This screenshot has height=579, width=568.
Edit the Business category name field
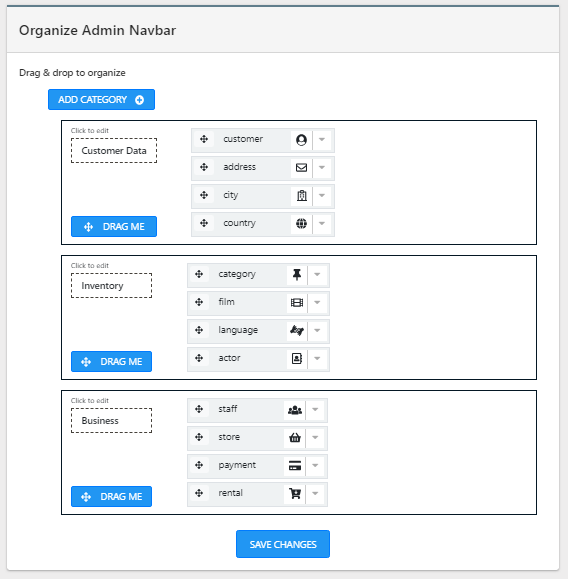[x=112, y=420]
